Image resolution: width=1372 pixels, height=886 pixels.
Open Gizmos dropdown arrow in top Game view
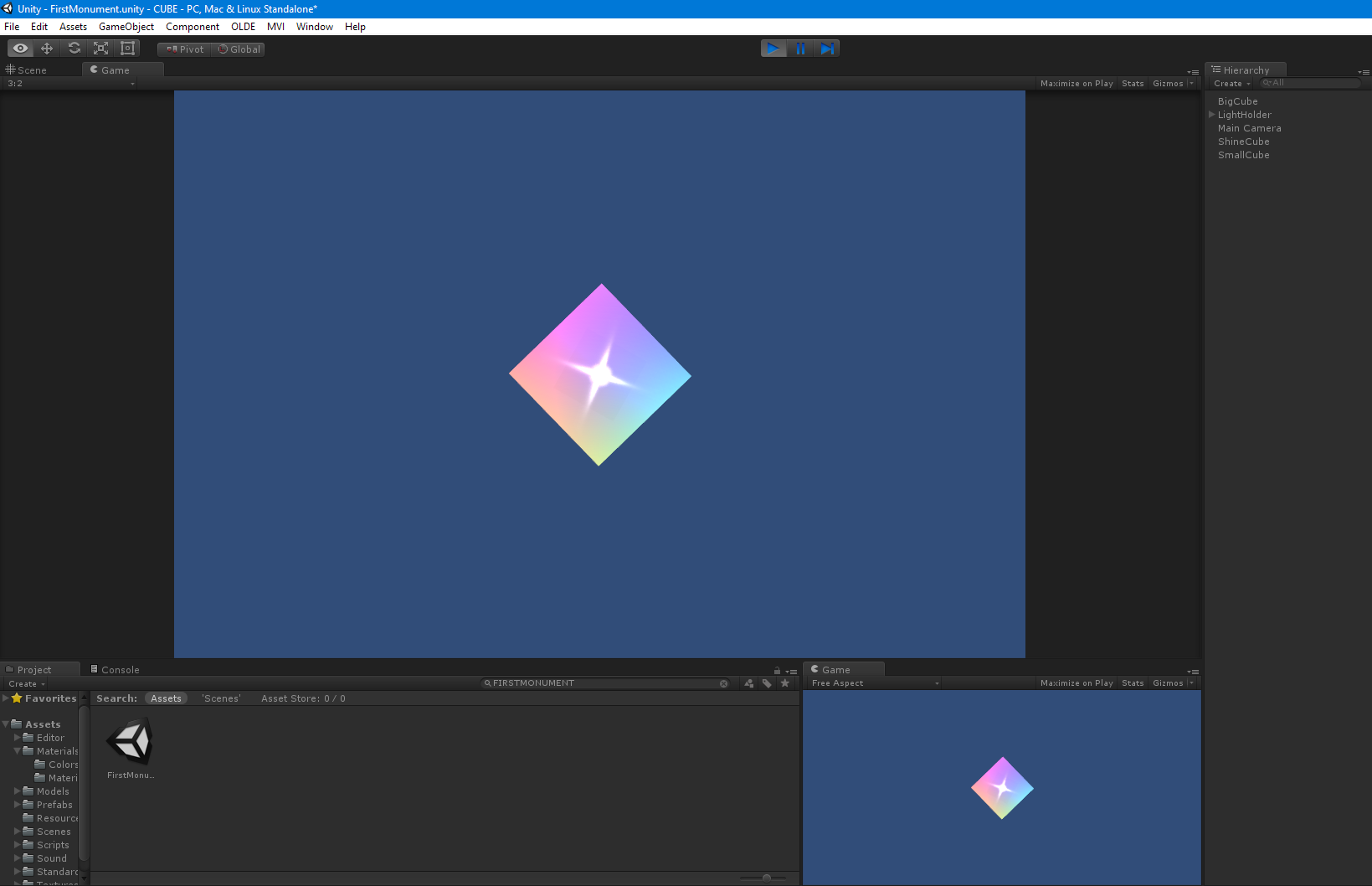coord(1192,84)
